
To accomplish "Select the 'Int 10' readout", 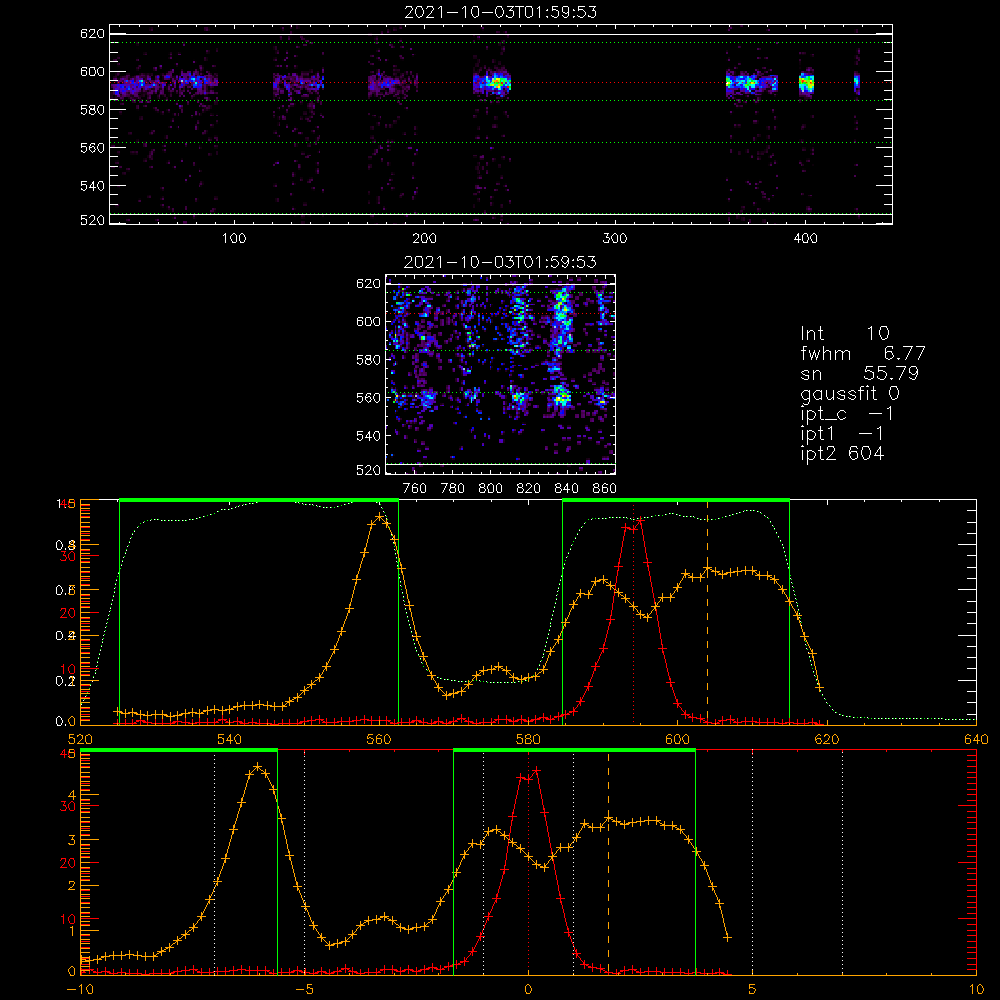I will coord(845,333).
